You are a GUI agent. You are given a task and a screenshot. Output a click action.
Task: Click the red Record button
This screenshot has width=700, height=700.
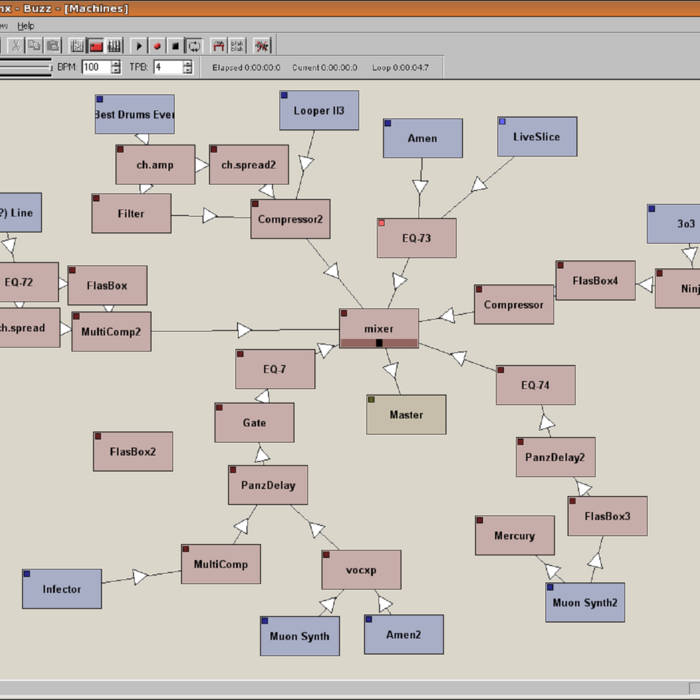[157, 46]
